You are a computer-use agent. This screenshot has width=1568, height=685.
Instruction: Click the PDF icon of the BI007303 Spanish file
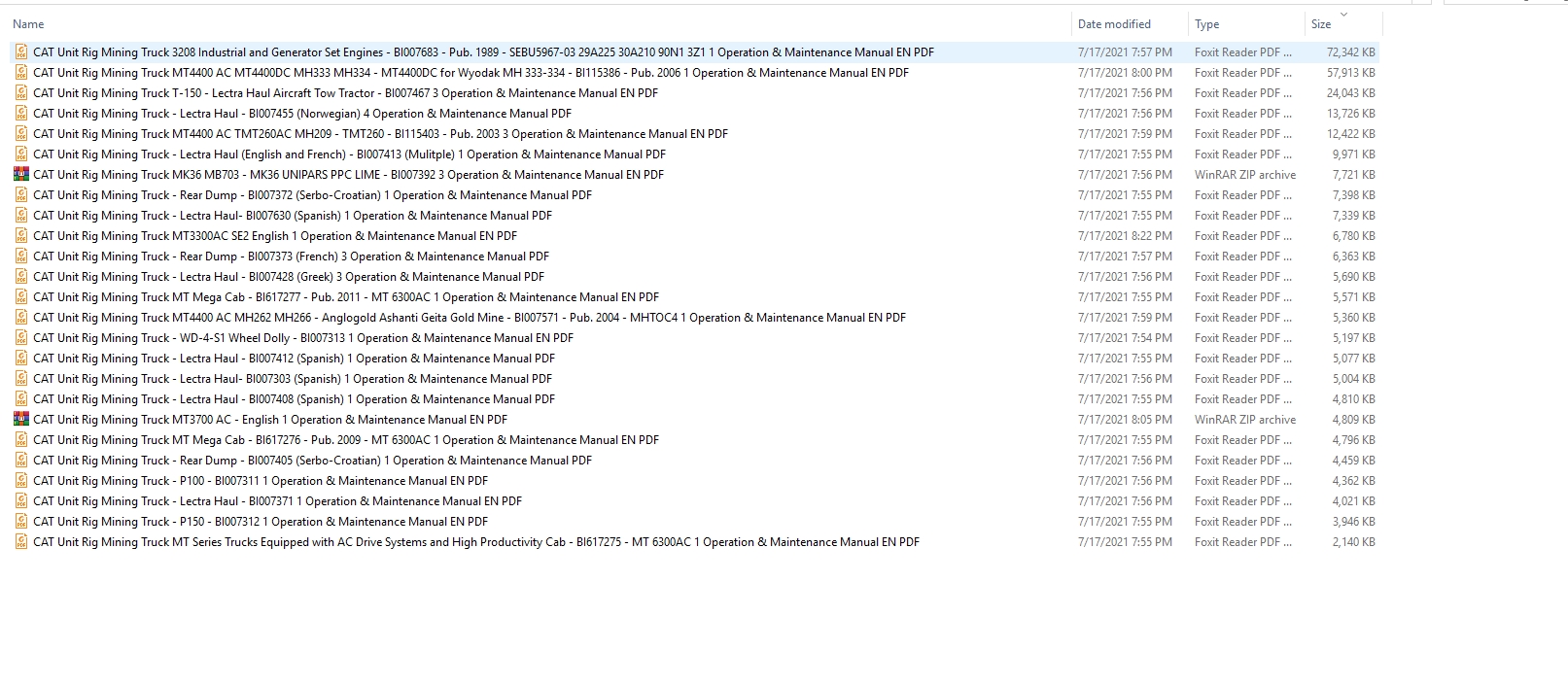[21, 379]
